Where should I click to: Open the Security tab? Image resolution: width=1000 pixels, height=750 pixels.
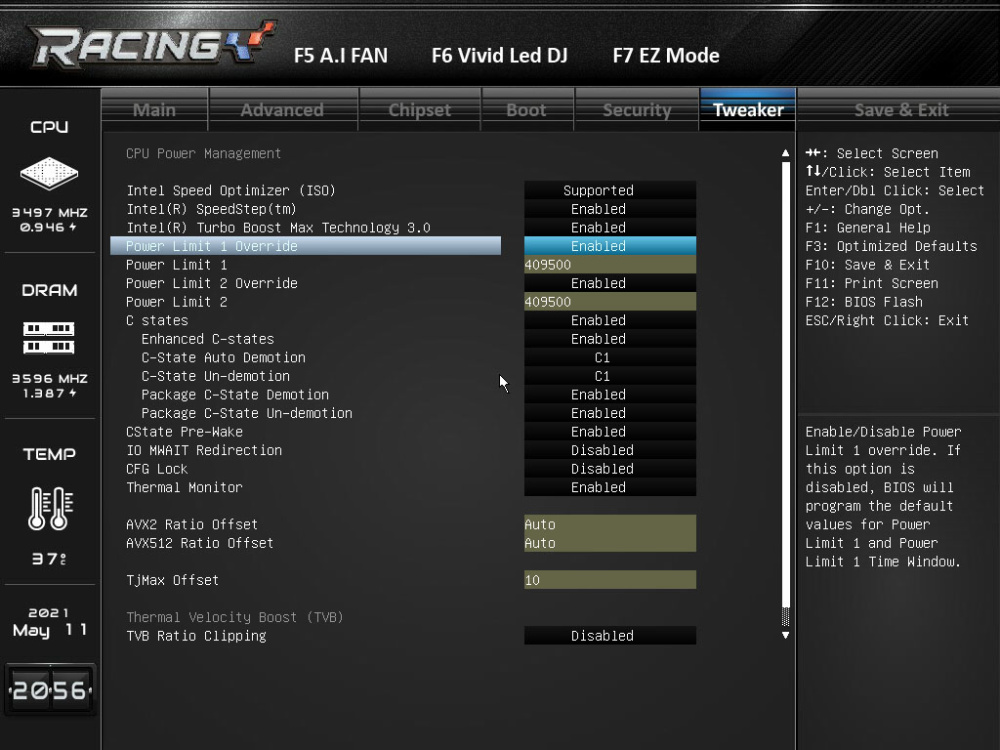point(637,110)
